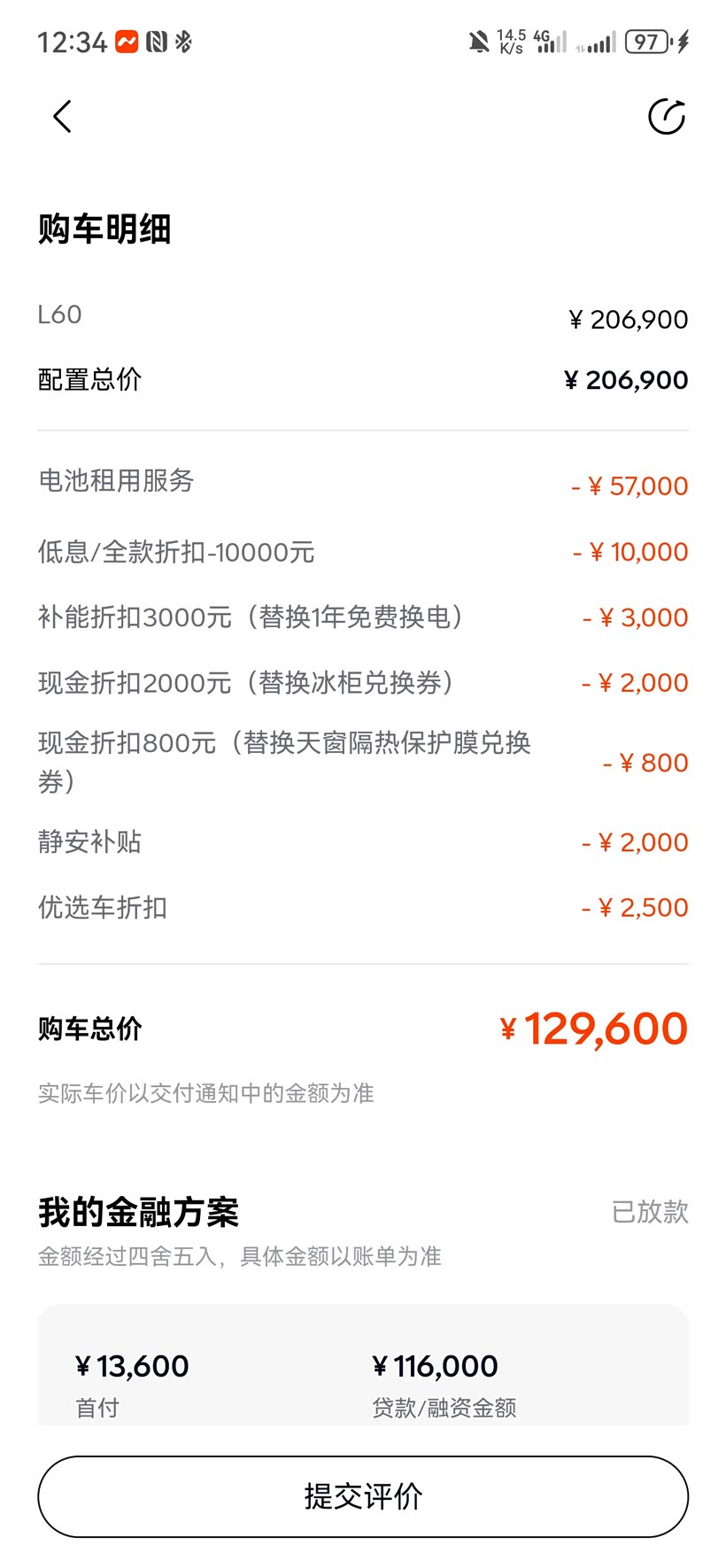Screen dimensions: 726x1568
Task: Tap the orange app notification icon
Action: [127, 42]
